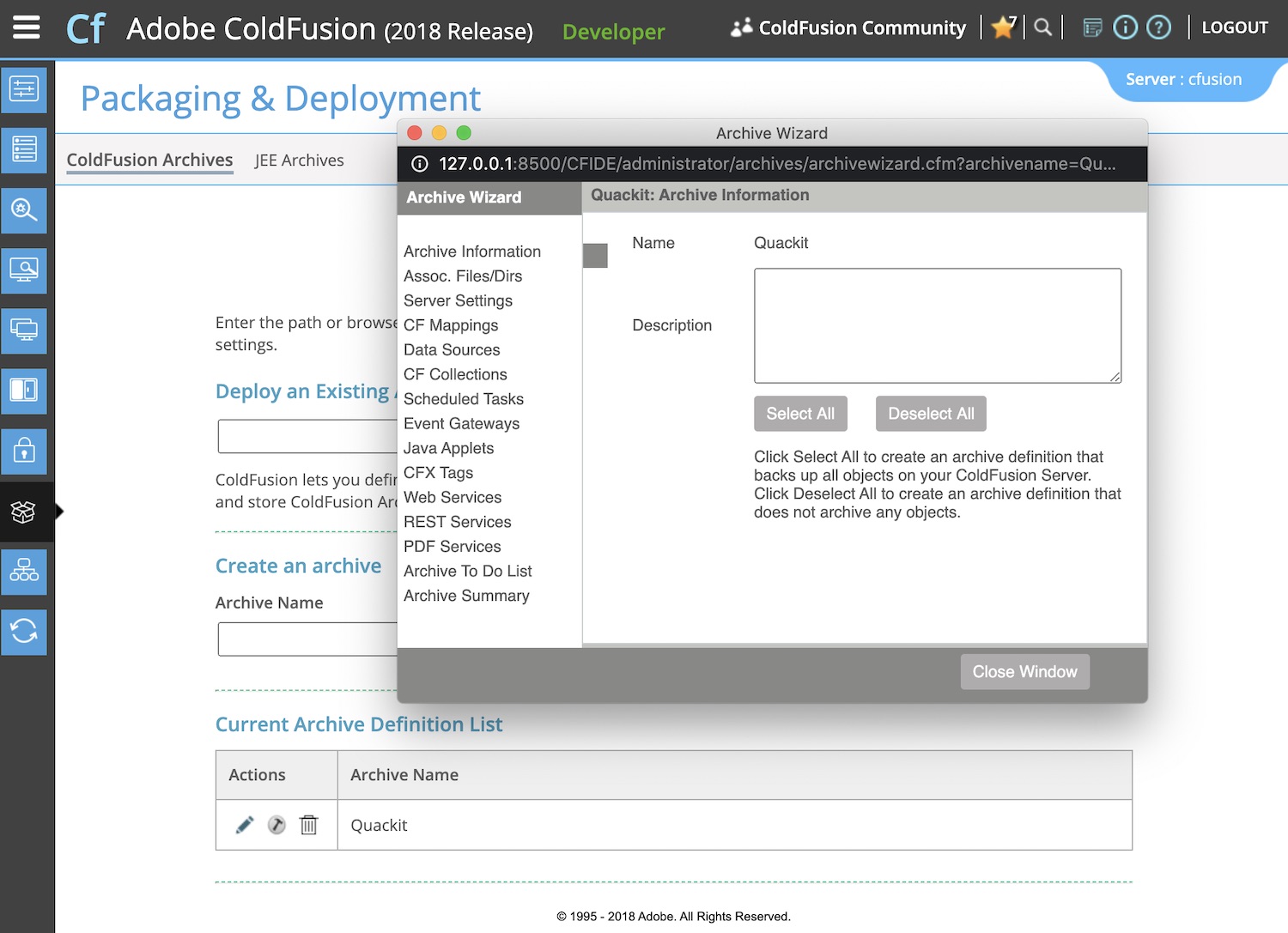The image size is (1288, 933).
Task: Open Security lock sidebar icon
Action: point(24,451)
